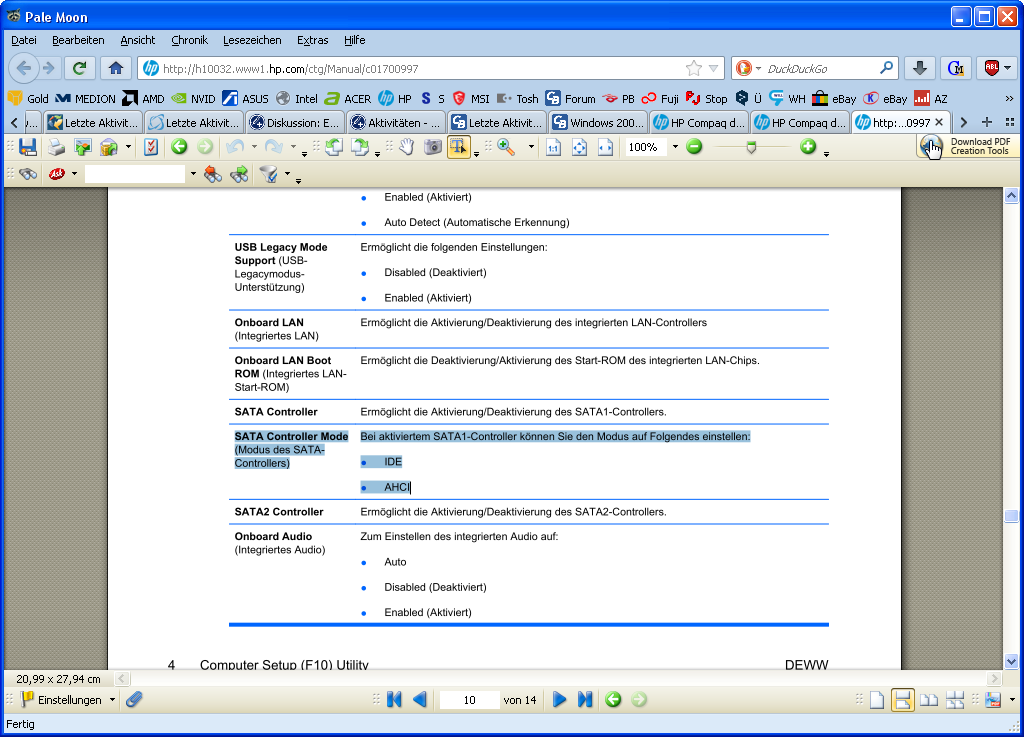Zoom in with green plus button
The image size is (1024, 737).
pos(808,147)
